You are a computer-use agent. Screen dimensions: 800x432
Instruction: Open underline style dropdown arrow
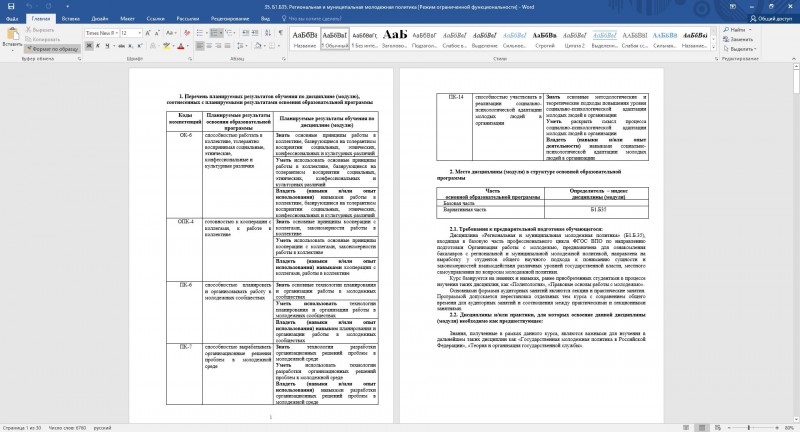coord(113,46)
